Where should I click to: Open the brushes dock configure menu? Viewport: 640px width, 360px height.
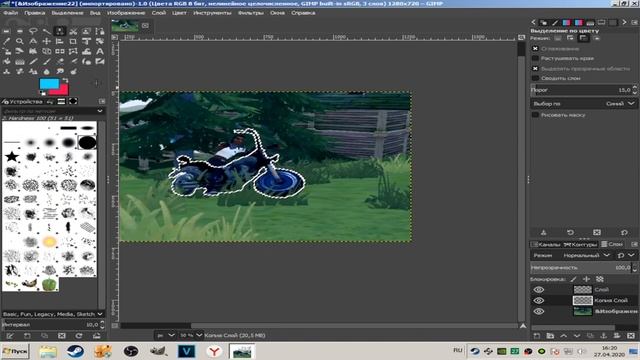[102, 101]
